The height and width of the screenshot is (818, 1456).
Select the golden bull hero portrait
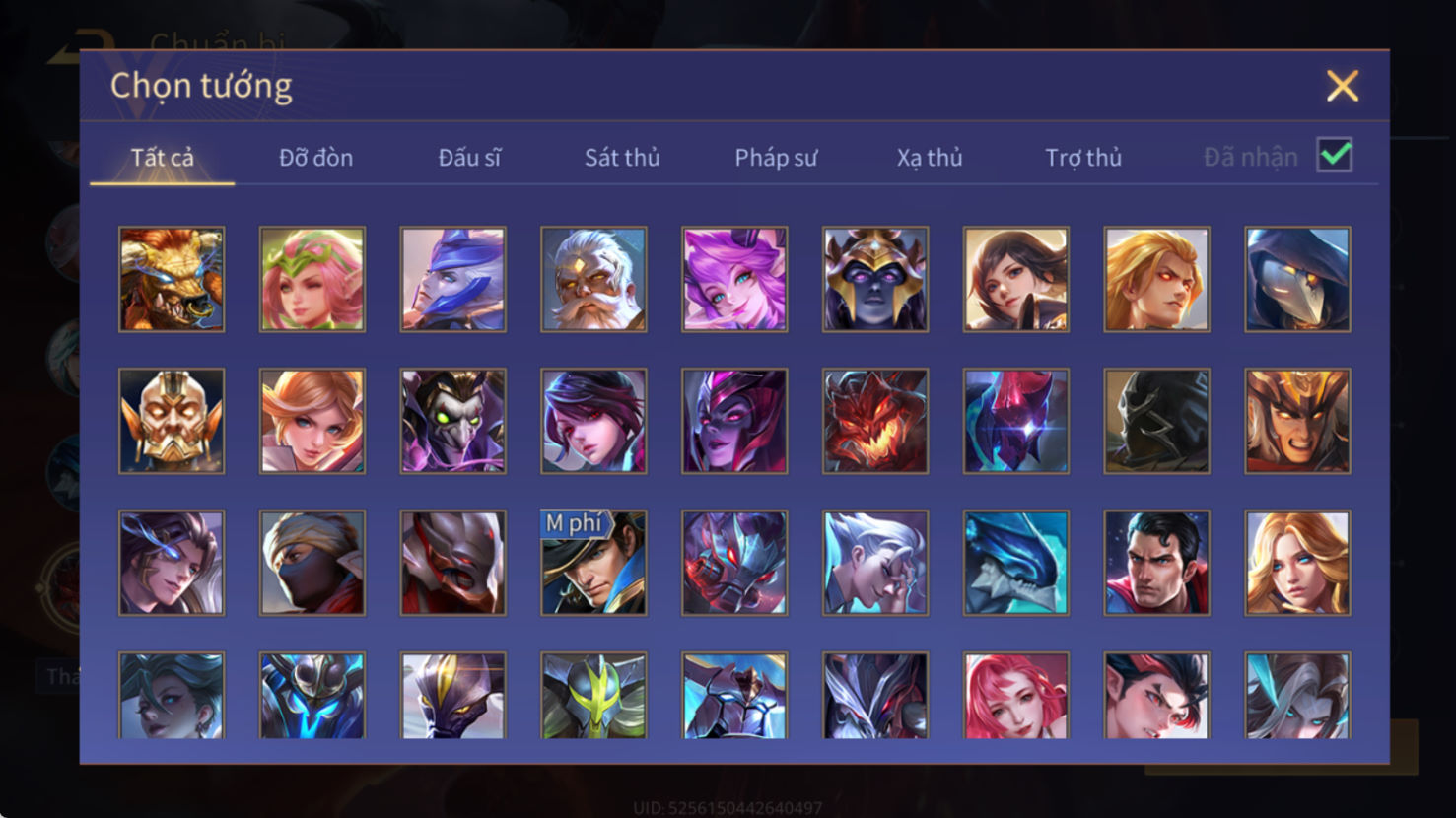point(172,279)
